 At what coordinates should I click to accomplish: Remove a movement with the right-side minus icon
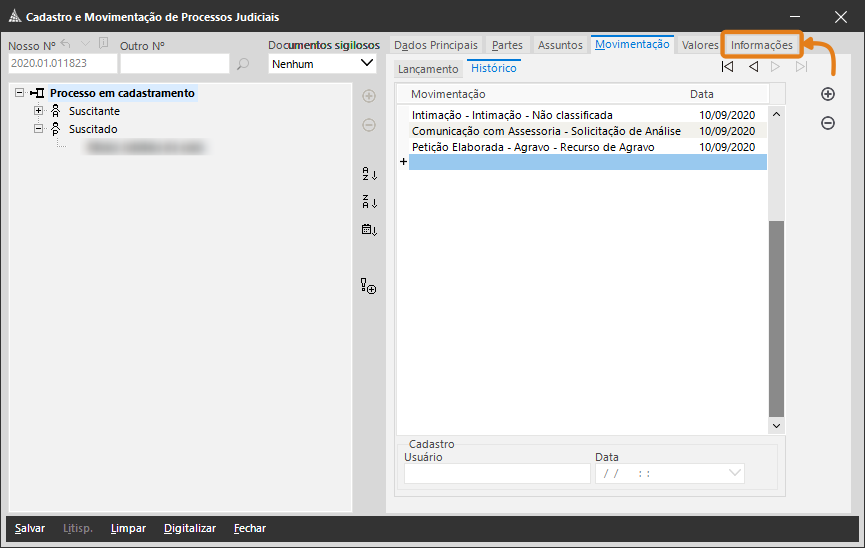click(828, 123)
